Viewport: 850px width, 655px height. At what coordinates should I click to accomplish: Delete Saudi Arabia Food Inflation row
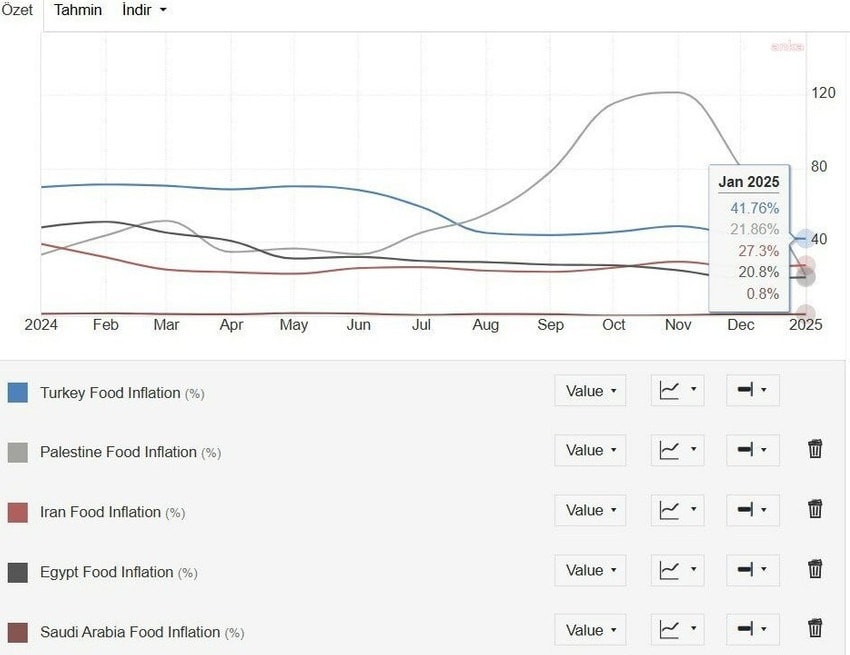click(x=815, y=630)
